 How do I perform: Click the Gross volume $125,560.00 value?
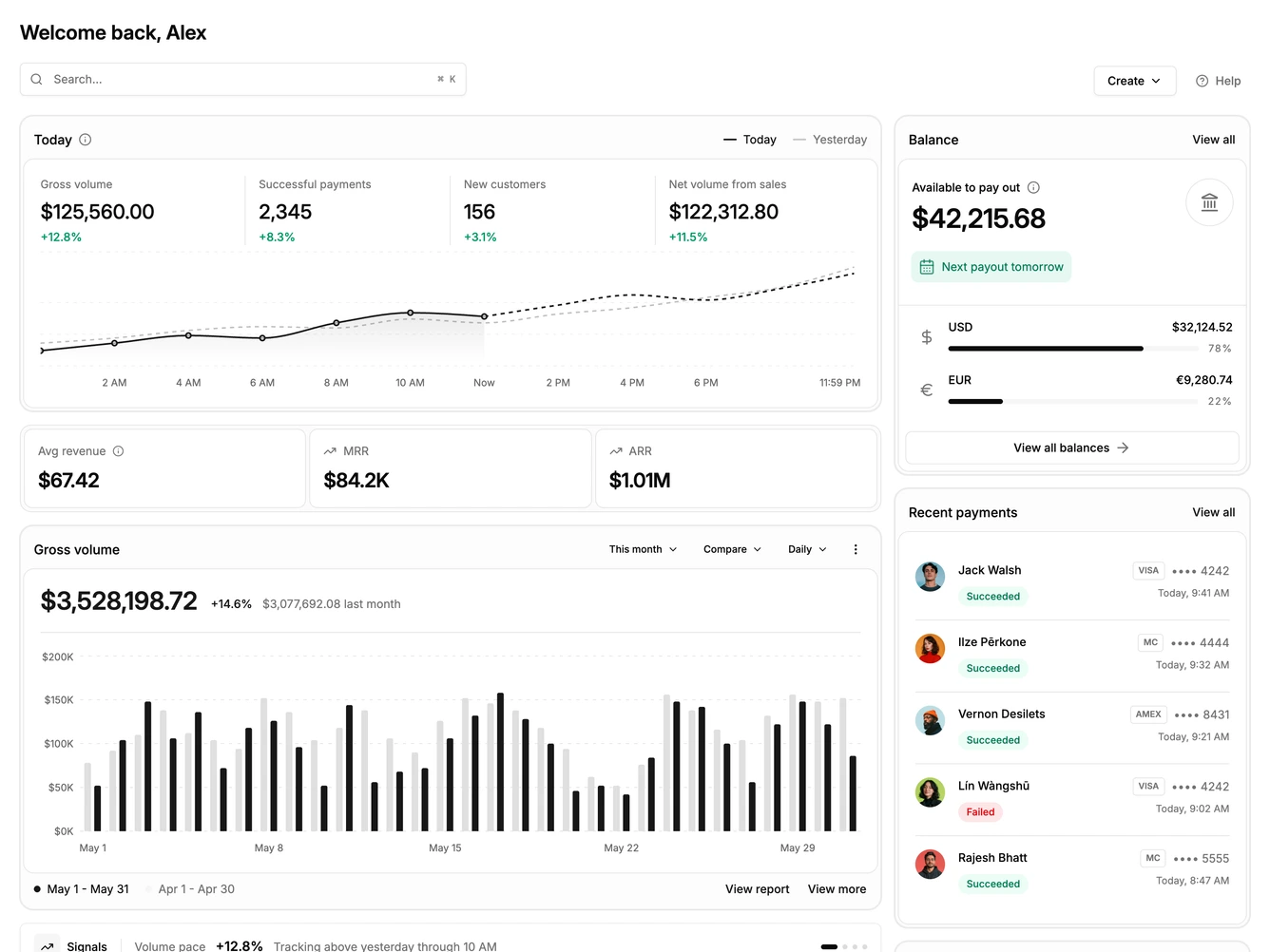tap(97, 212)
